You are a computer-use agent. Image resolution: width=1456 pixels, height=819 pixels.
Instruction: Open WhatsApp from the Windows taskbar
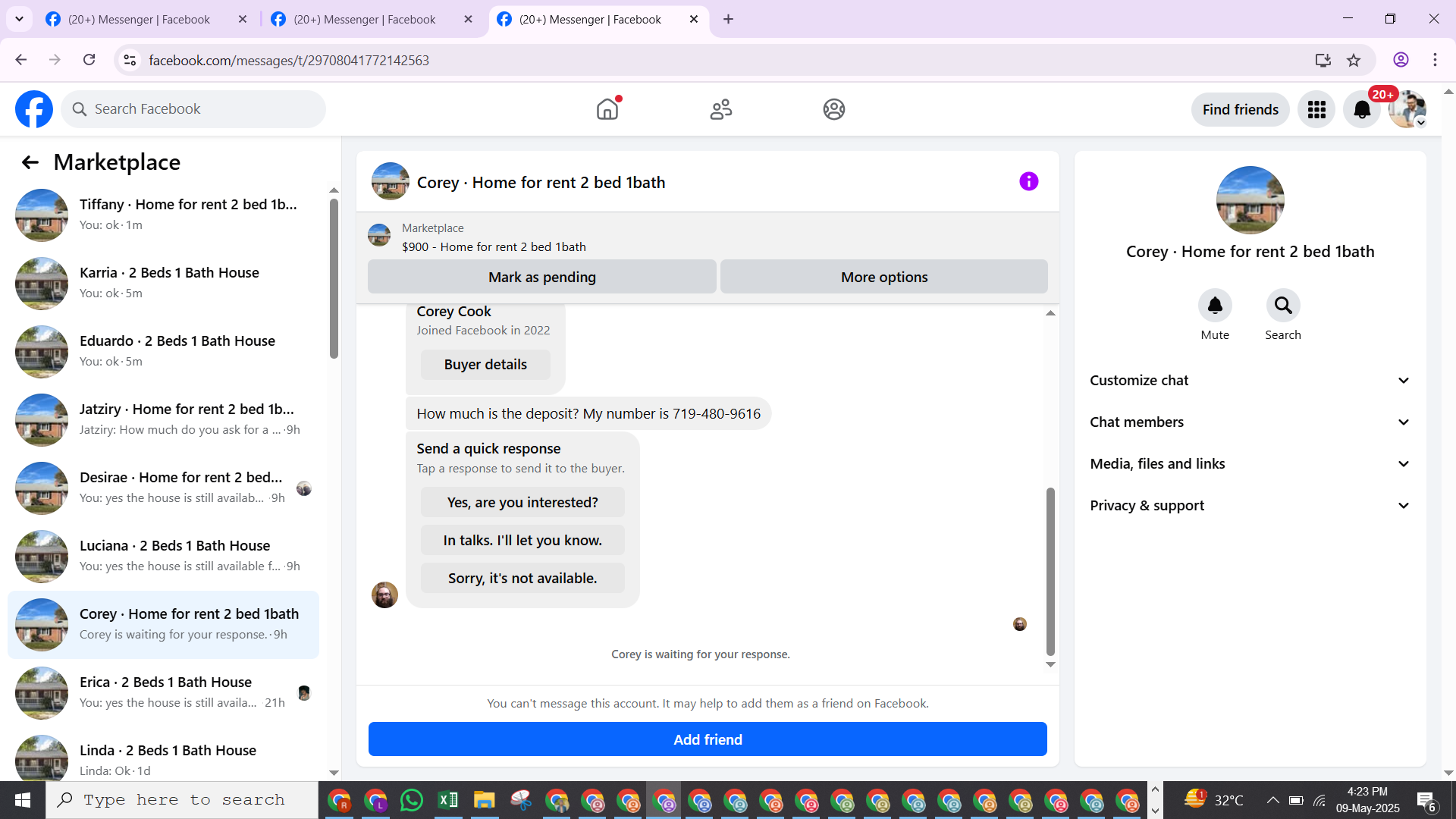[x=412, y=801]
